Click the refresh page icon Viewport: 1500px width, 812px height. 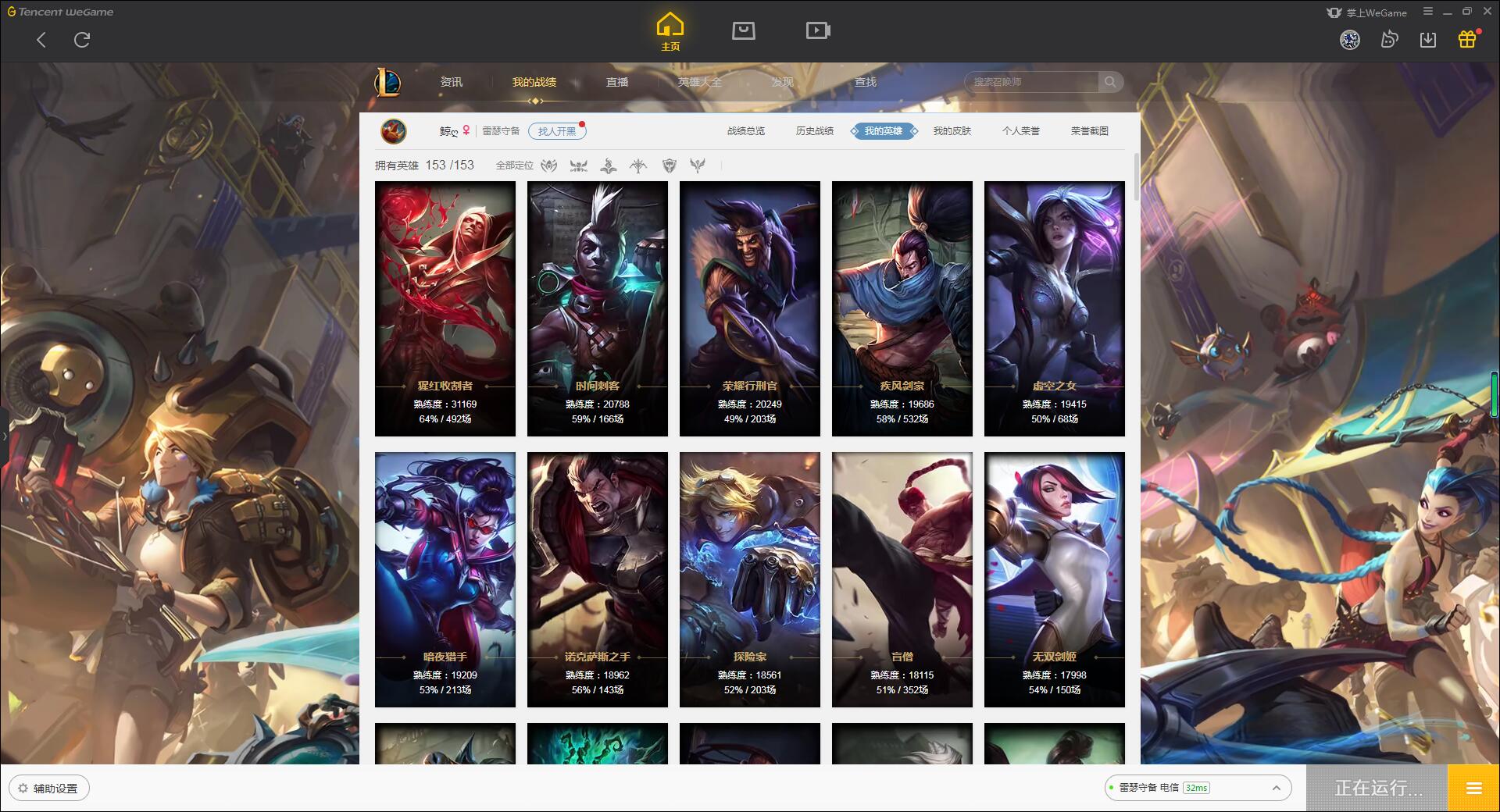pos(82,40)
